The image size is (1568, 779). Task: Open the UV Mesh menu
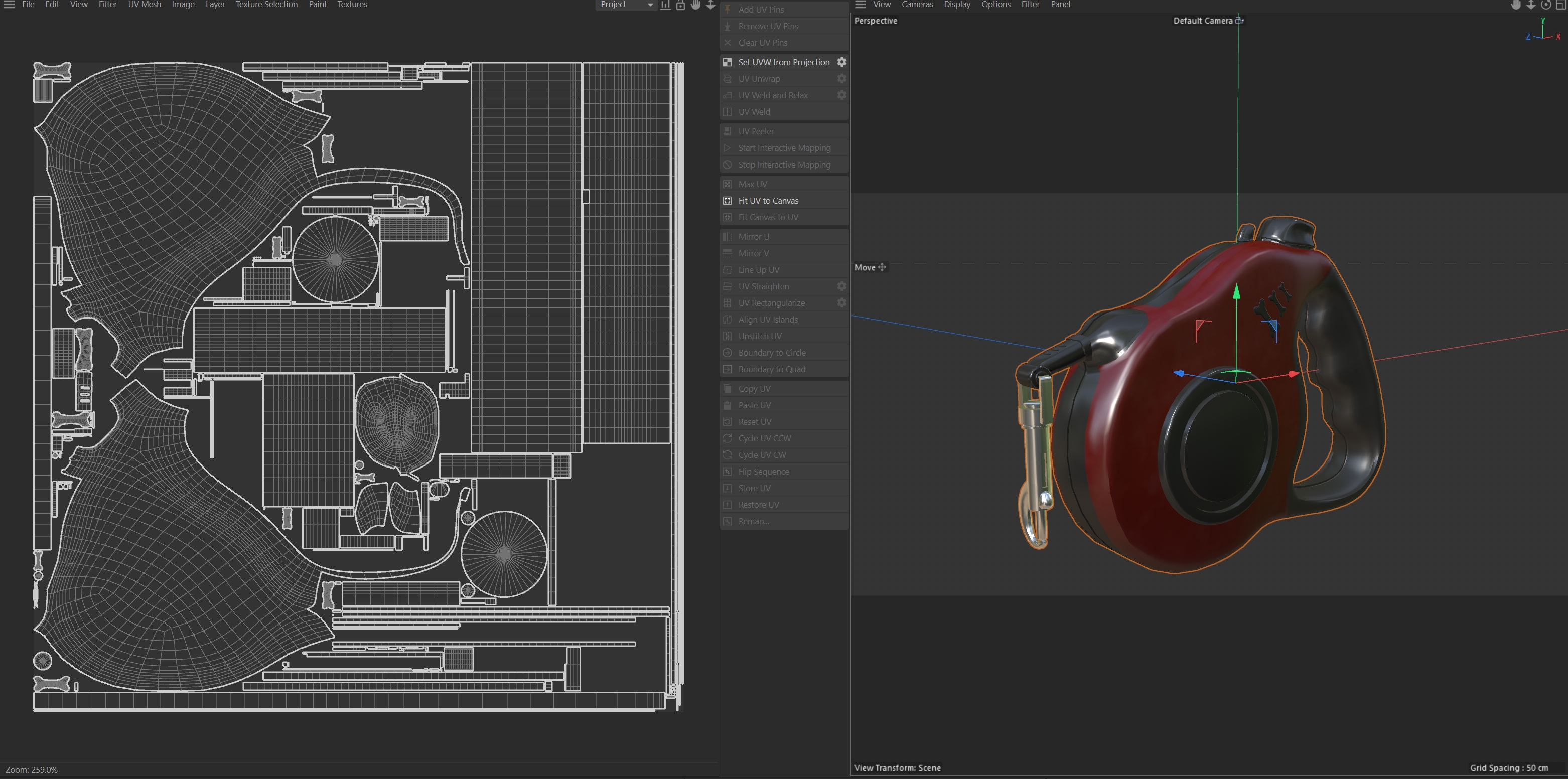coord(145,5)
